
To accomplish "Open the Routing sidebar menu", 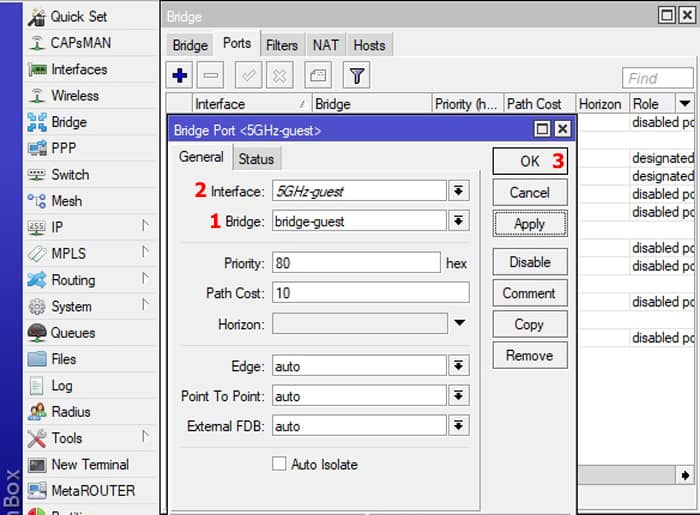I will tap(91, 280).
